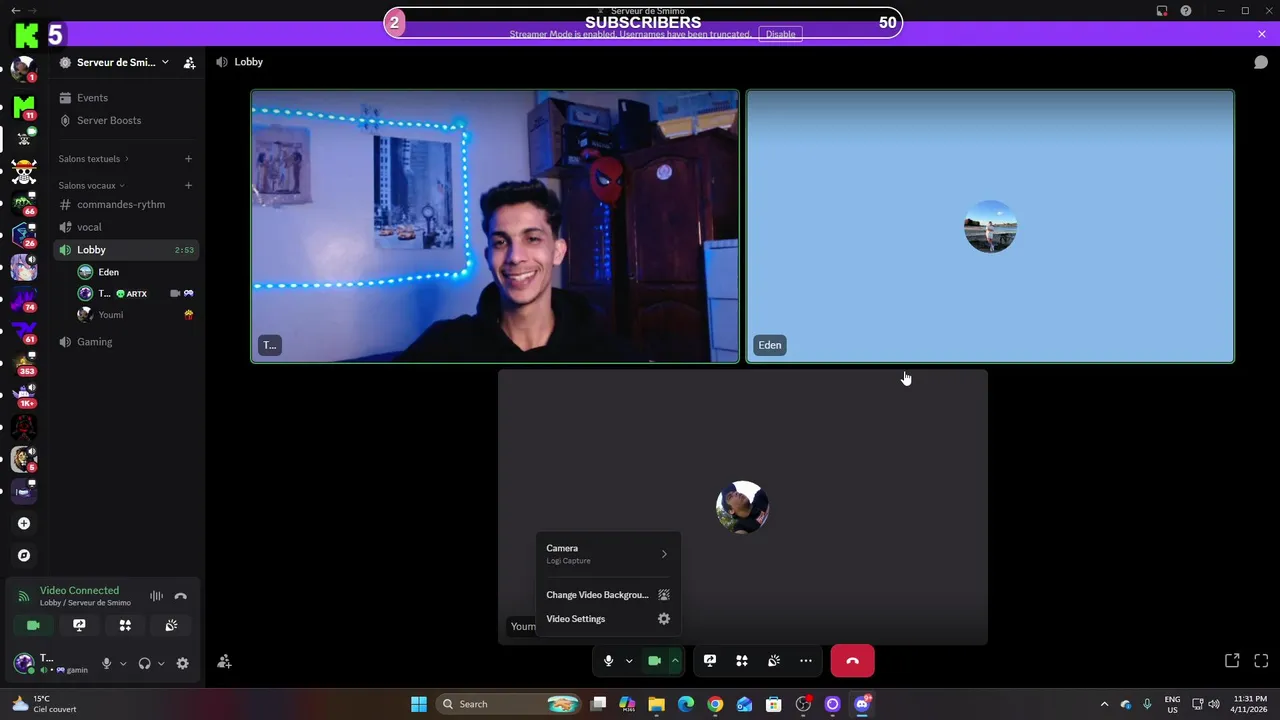Viewport: 1280px width, 720px height.
Task: Deafen with the headphones icon
Action: (144, 663)
